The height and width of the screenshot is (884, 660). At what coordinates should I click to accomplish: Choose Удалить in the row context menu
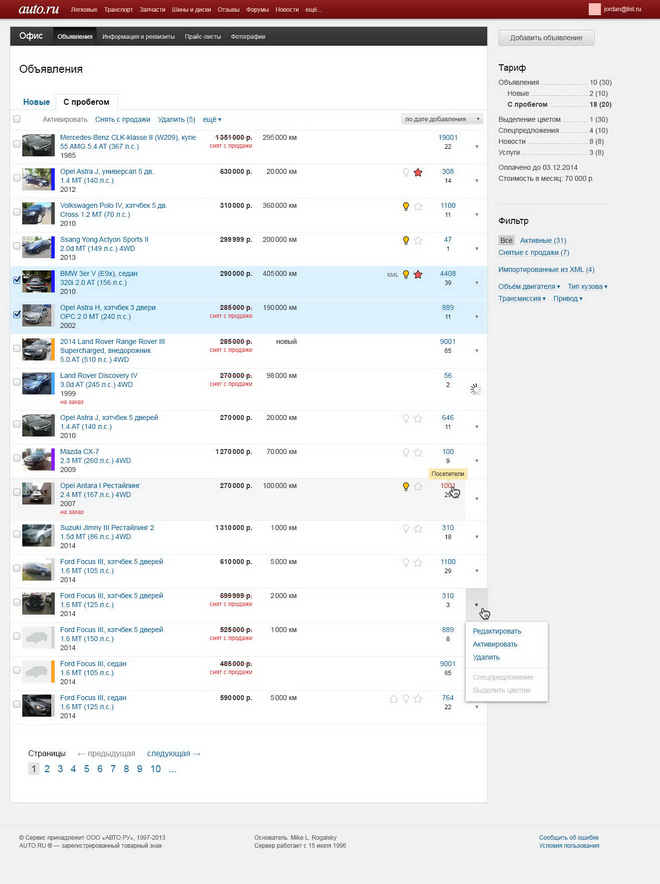486,657
